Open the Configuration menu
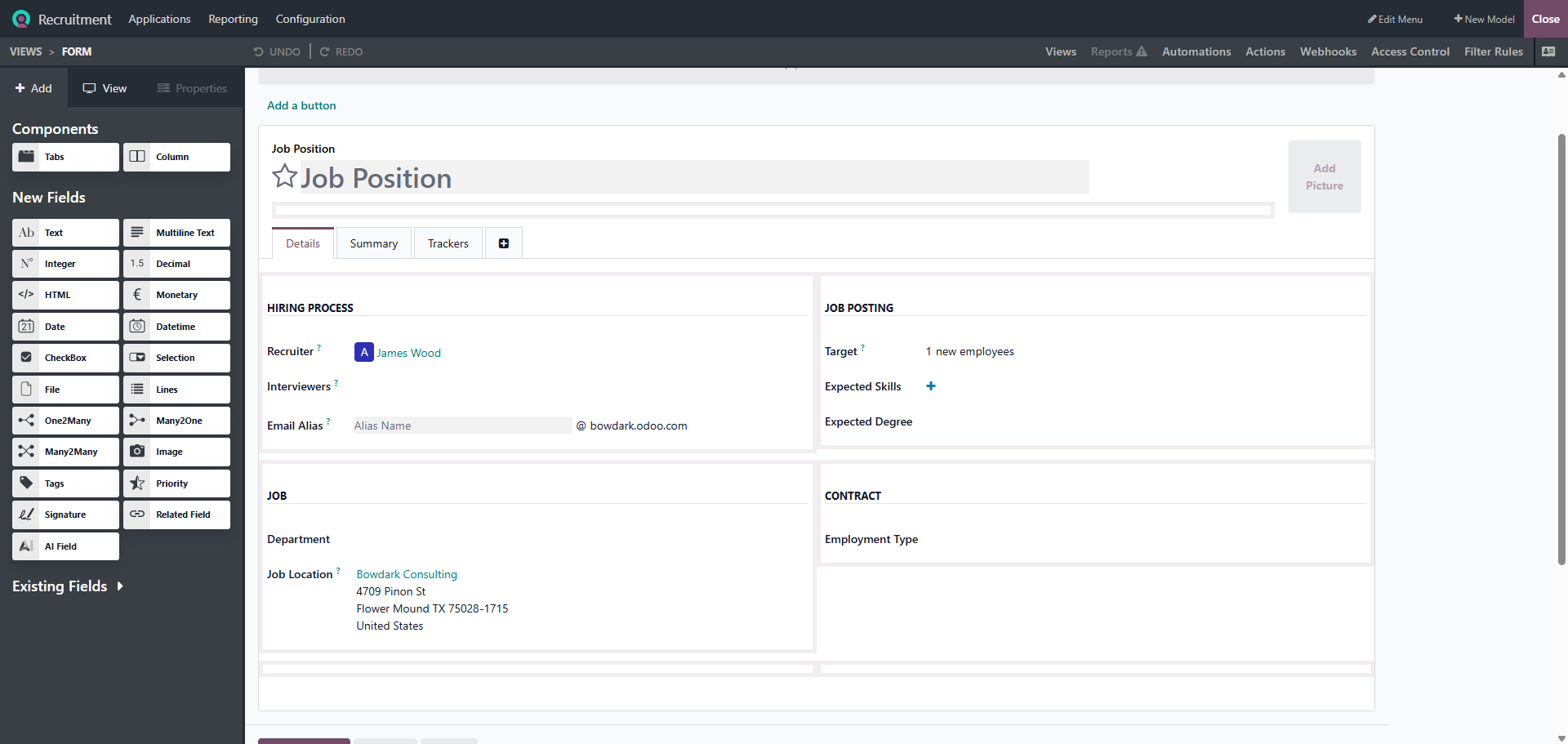This screenshot has width=1568, height=744. click(x=310, y=19)
